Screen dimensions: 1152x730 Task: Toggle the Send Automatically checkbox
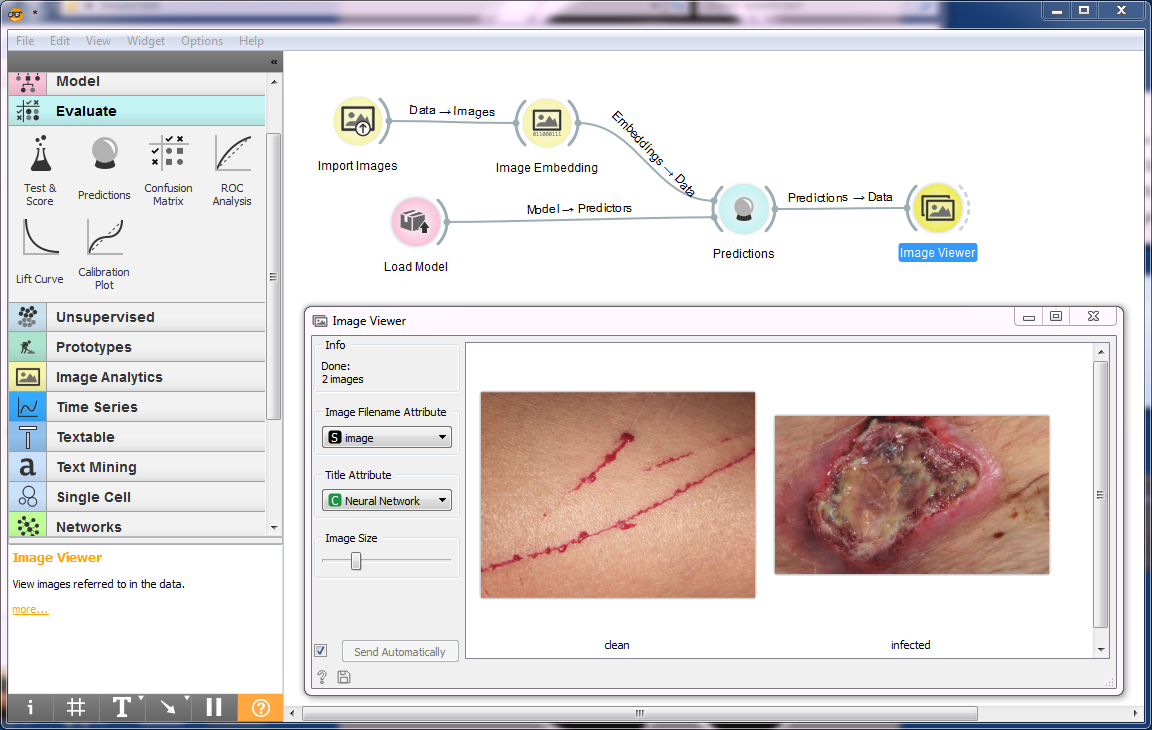coord(321,651)
